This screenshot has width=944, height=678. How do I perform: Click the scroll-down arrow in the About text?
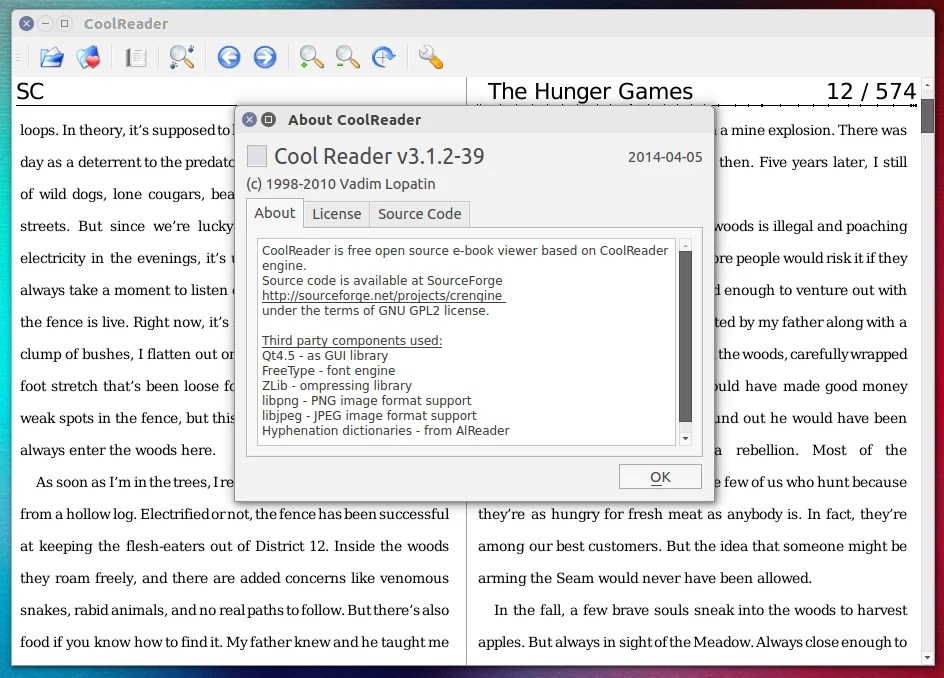(686, 437)
